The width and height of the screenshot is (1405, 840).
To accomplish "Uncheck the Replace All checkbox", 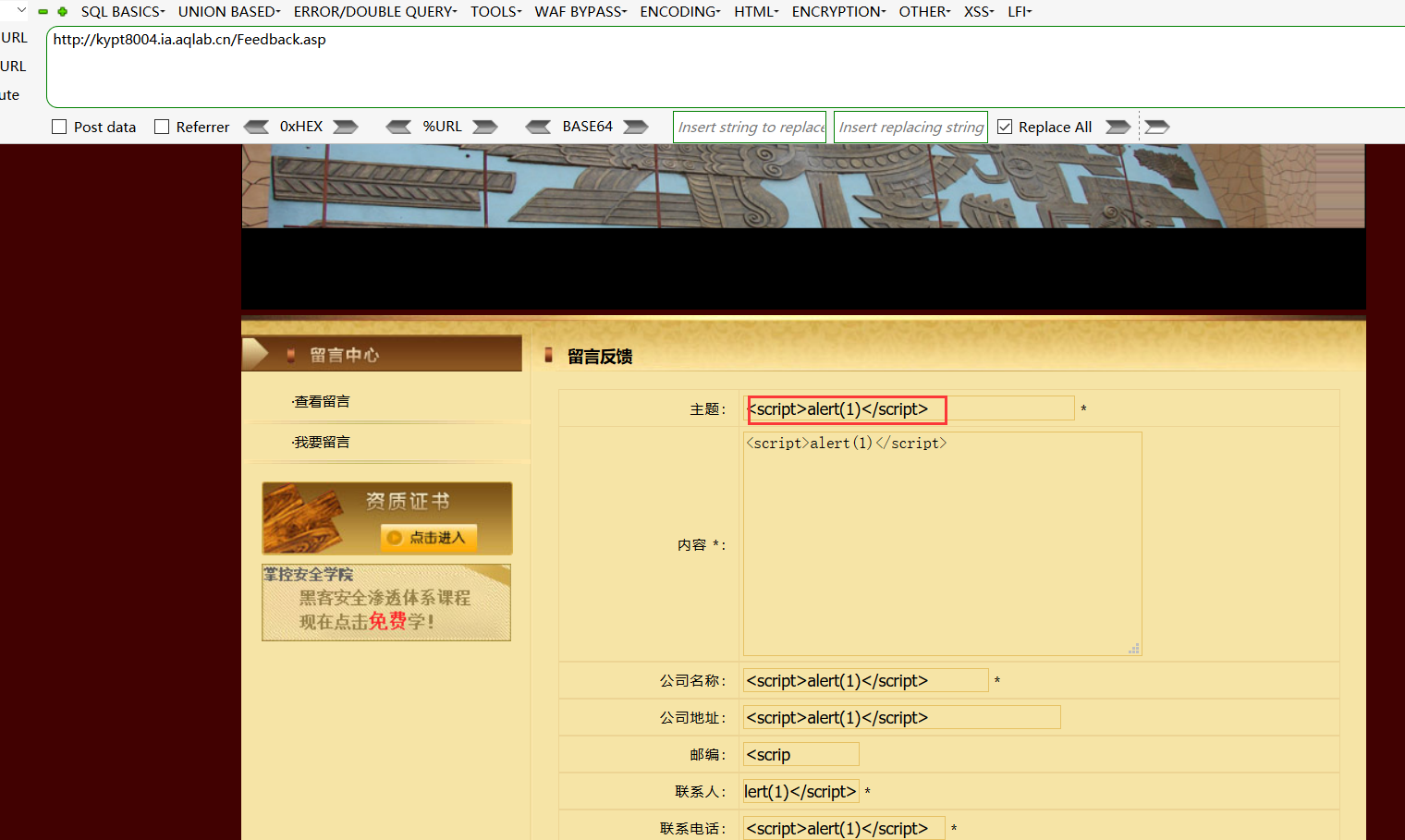I will click(x=1005, y=127).
